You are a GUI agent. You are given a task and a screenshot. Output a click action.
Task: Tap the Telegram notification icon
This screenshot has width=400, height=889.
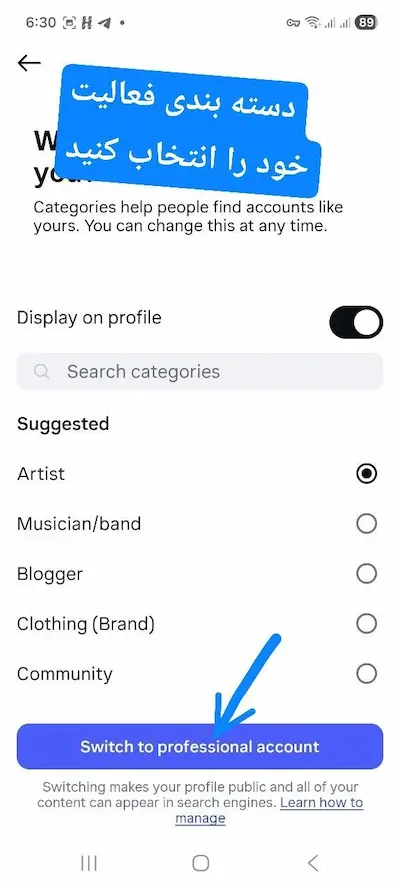click(x=104, y=23)
